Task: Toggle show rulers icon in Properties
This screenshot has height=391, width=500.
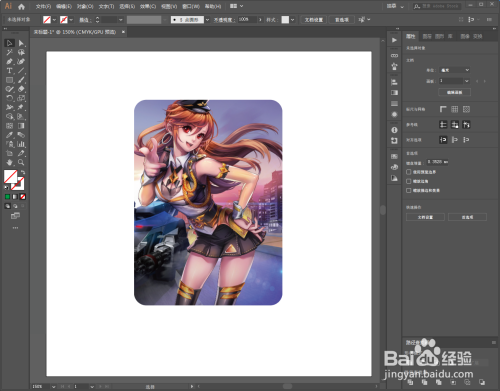Action: pos(443,109)
